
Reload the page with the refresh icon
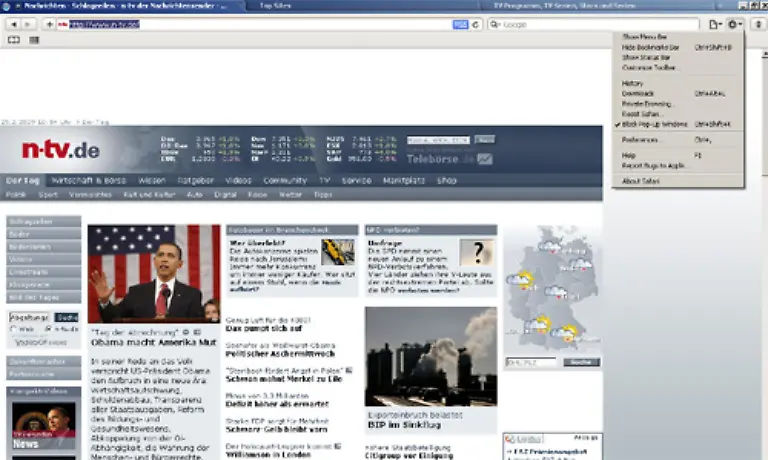coord(475,24)
